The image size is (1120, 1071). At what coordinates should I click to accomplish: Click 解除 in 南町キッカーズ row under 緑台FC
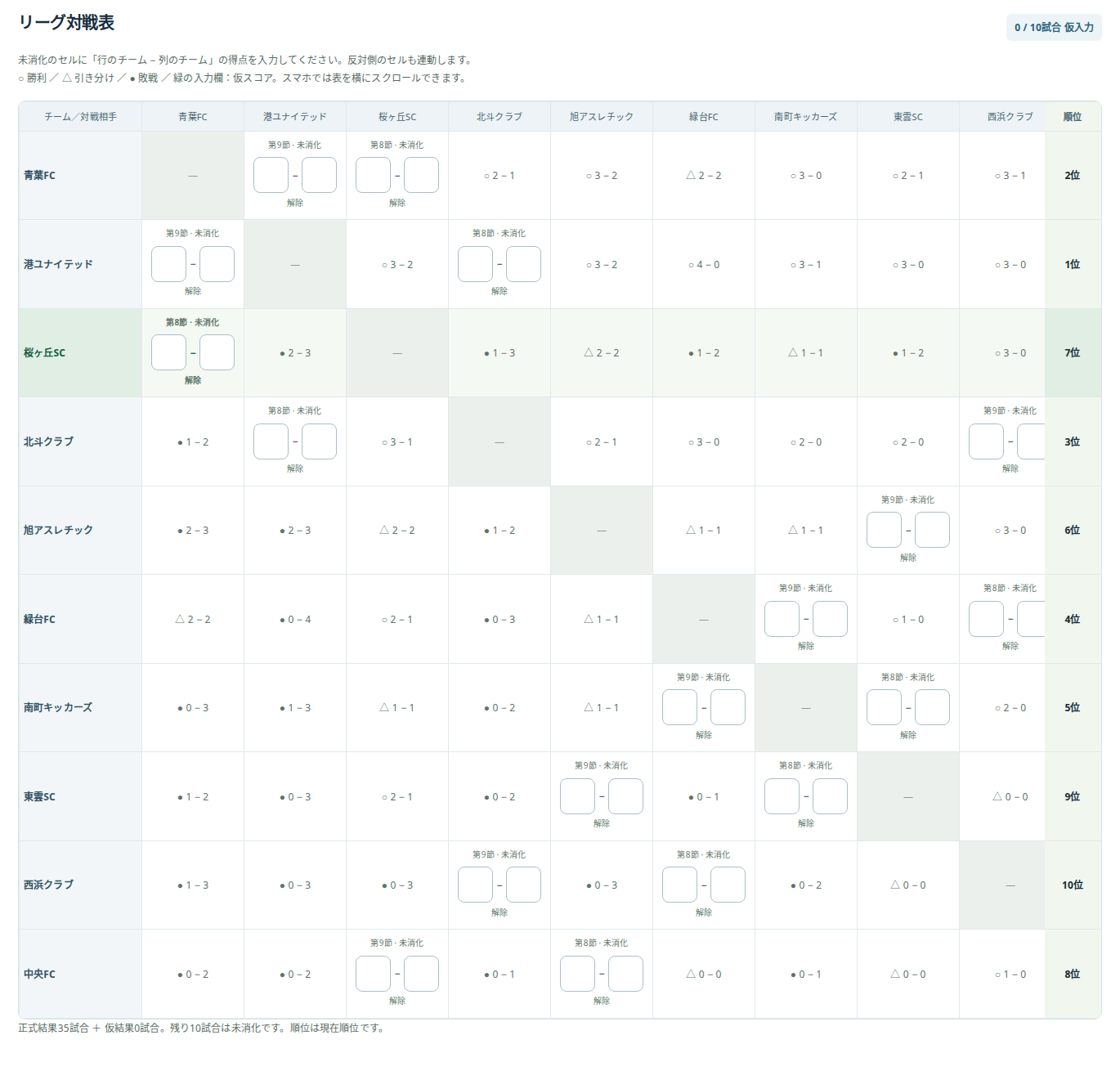(x=704, y=735)
